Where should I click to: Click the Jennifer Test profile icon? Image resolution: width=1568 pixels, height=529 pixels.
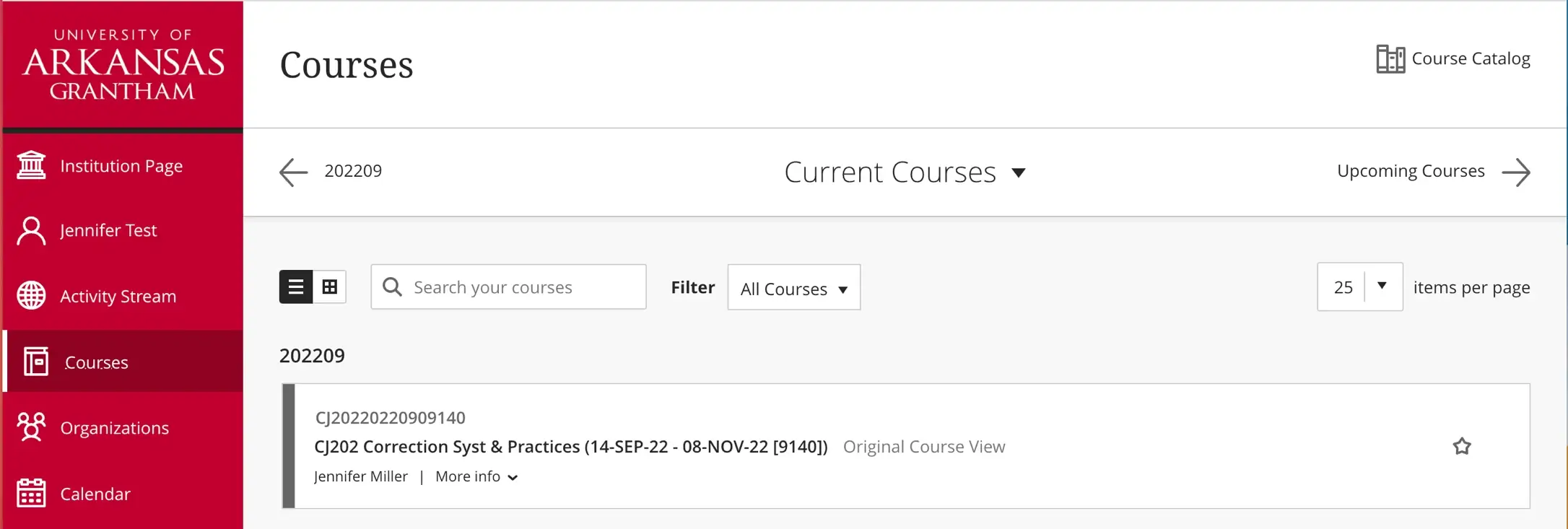(30, 230)
